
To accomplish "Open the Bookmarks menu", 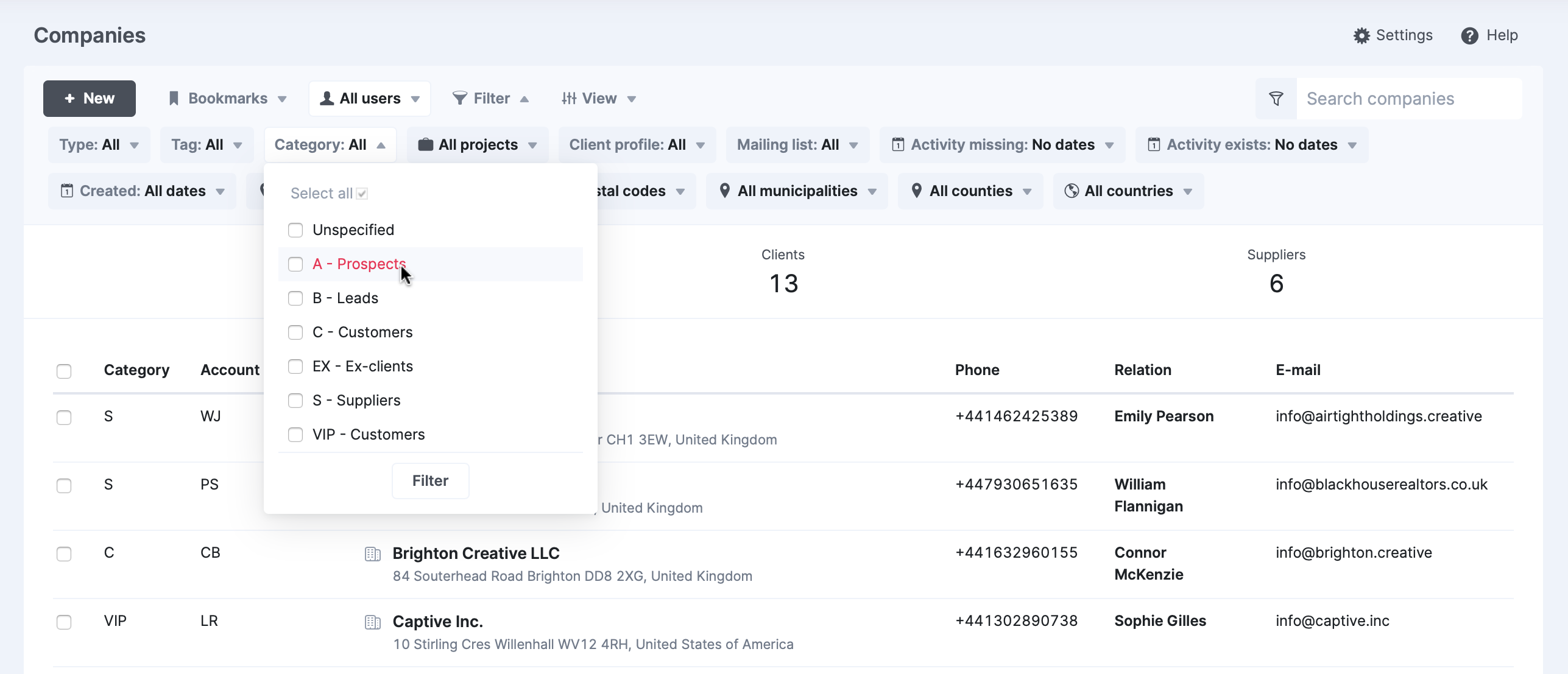I will [227, 99].
